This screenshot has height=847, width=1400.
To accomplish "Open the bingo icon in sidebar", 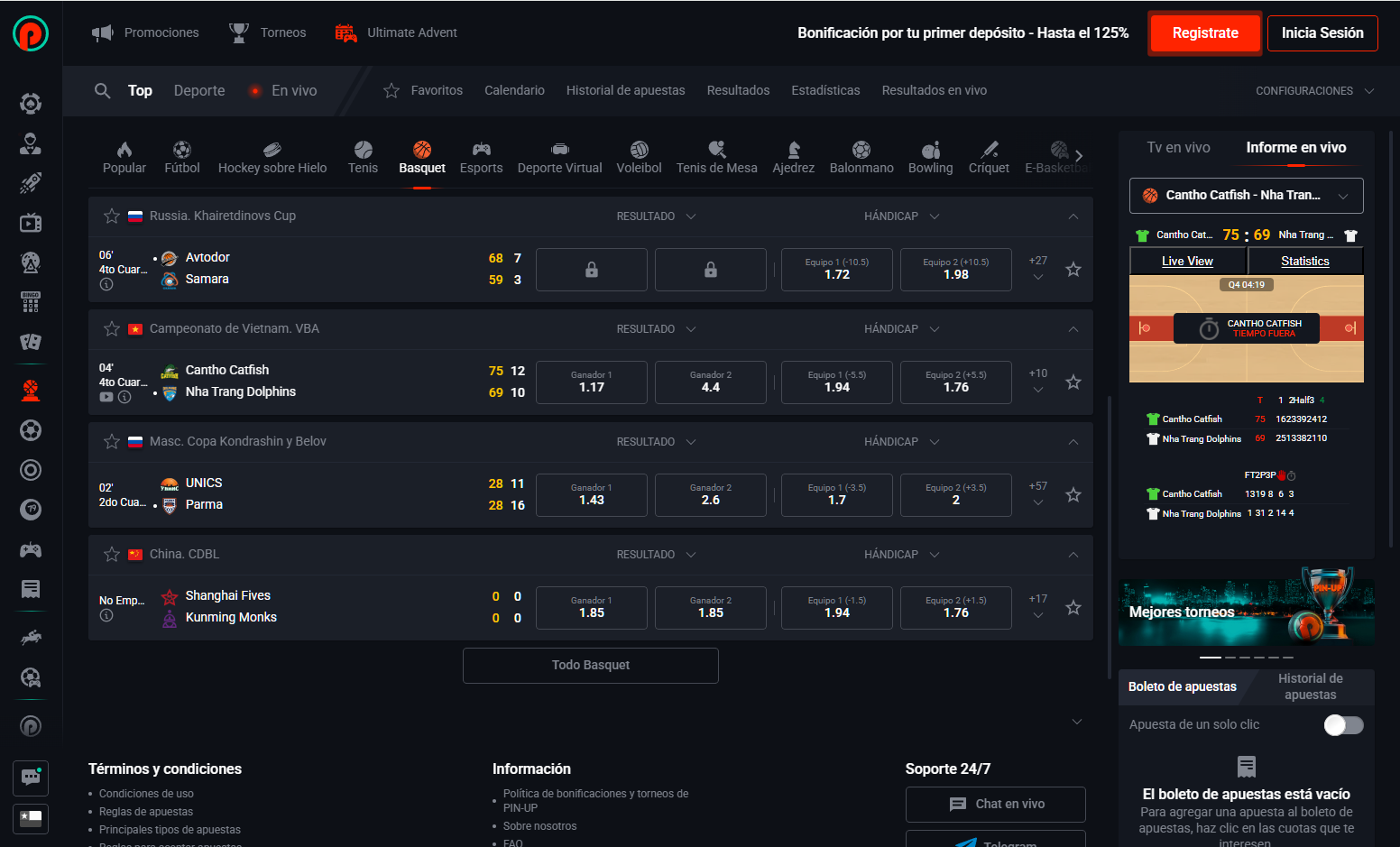I will pyautogui.click(x=31, y=302).
